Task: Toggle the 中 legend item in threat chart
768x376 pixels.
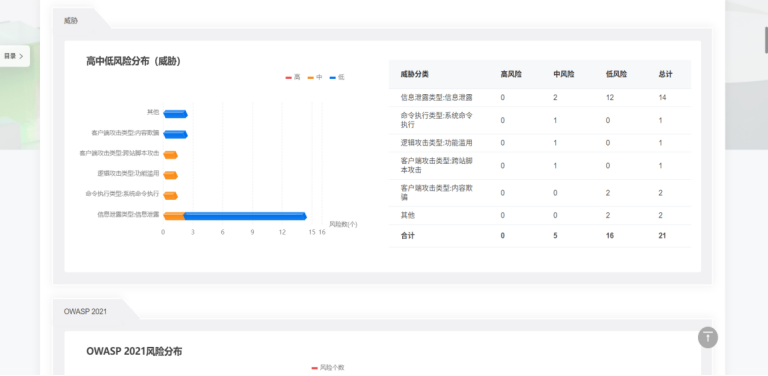Action: click(315, 77)
